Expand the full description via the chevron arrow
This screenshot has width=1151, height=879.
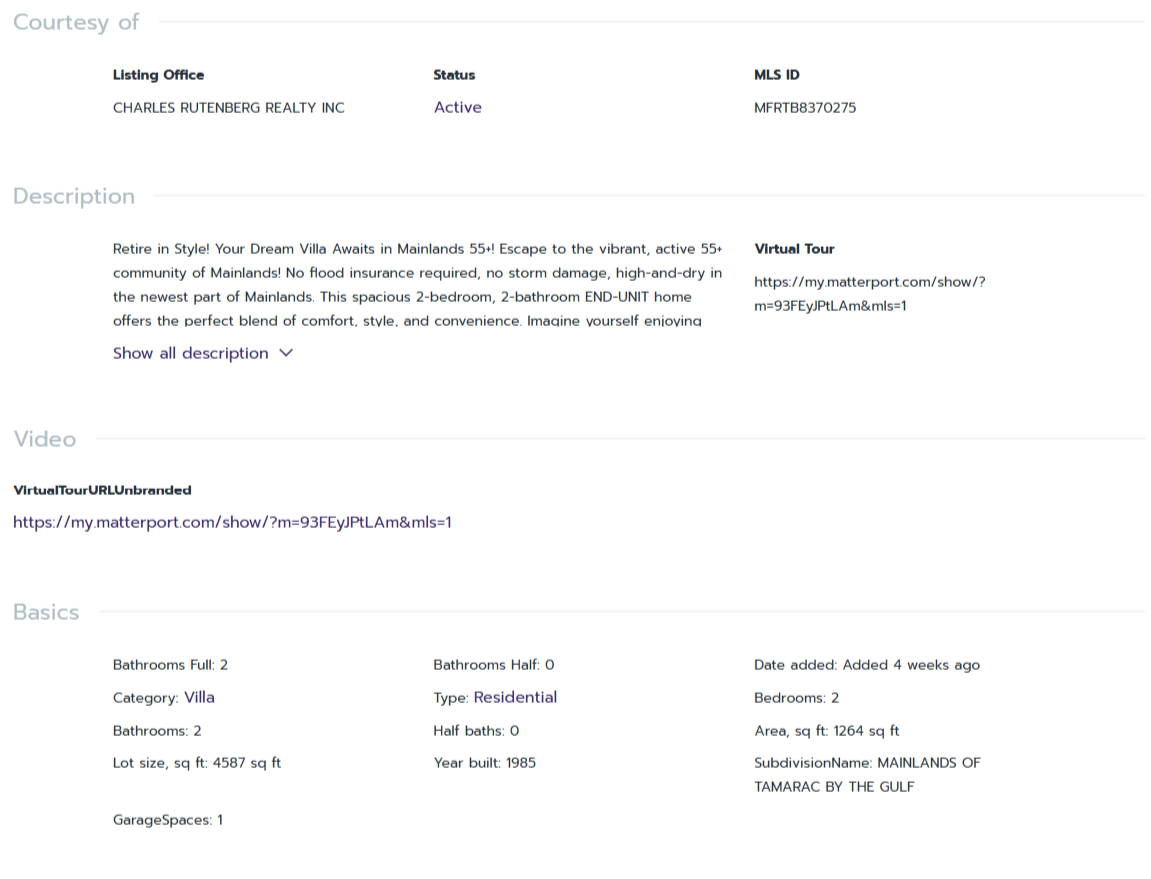pos(286,353)
